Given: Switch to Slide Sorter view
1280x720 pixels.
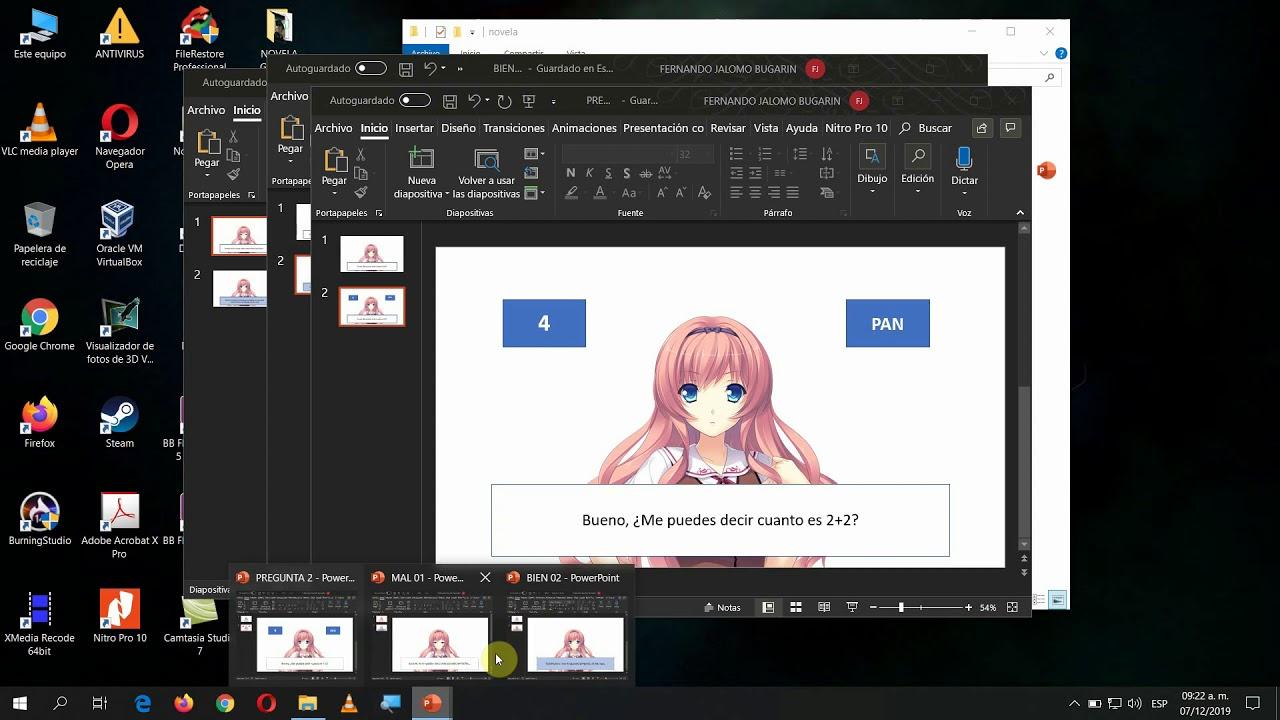Looking at the screenshot, I should (x=796, y=607).
